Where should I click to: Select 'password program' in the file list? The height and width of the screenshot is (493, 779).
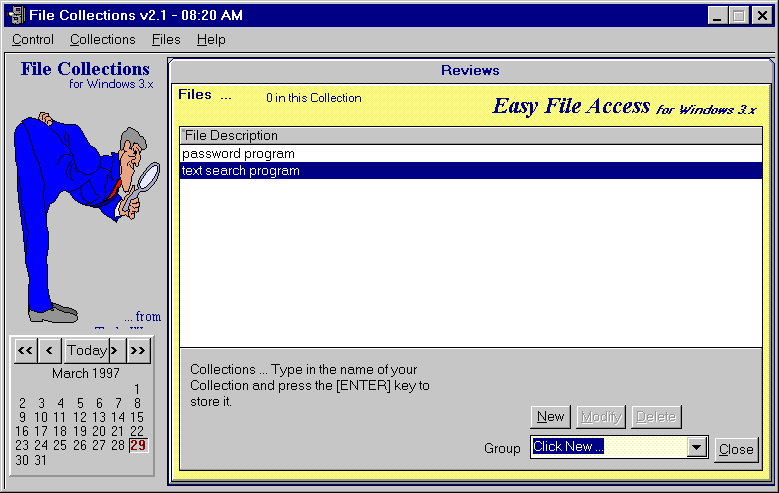point(238,154)
